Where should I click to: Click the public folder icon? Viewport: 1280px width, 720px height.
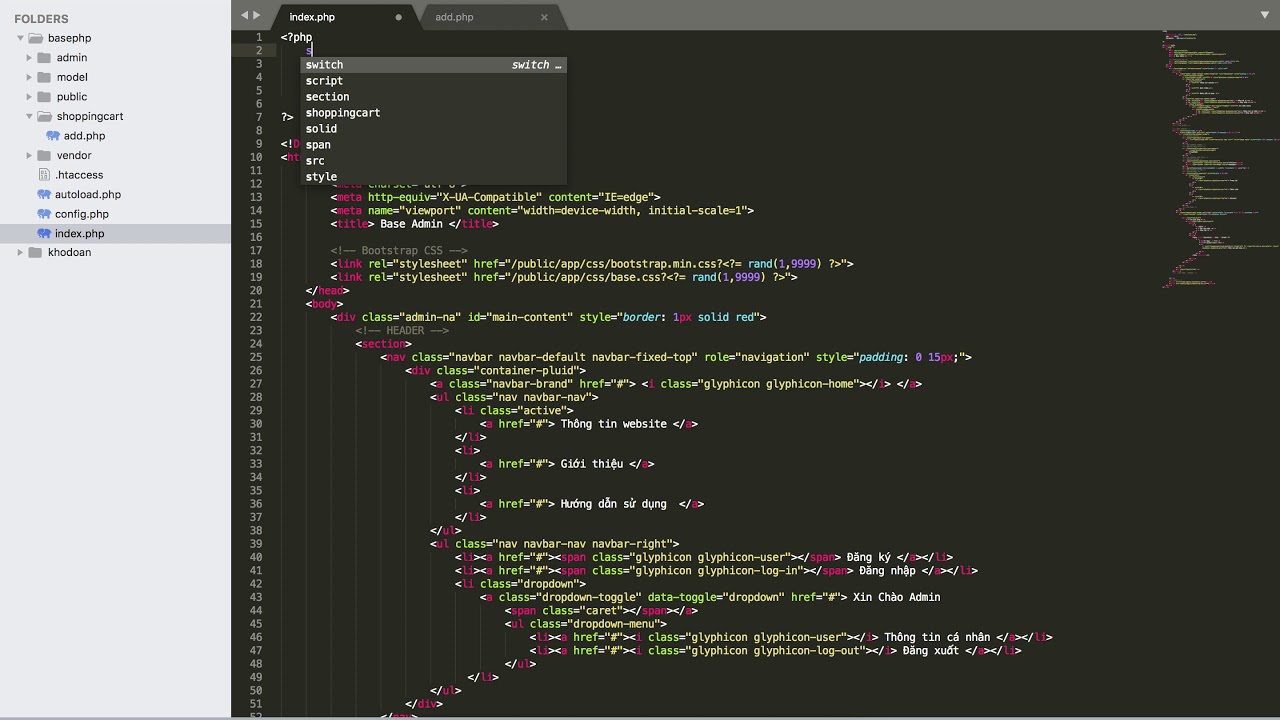pos(44,97)
